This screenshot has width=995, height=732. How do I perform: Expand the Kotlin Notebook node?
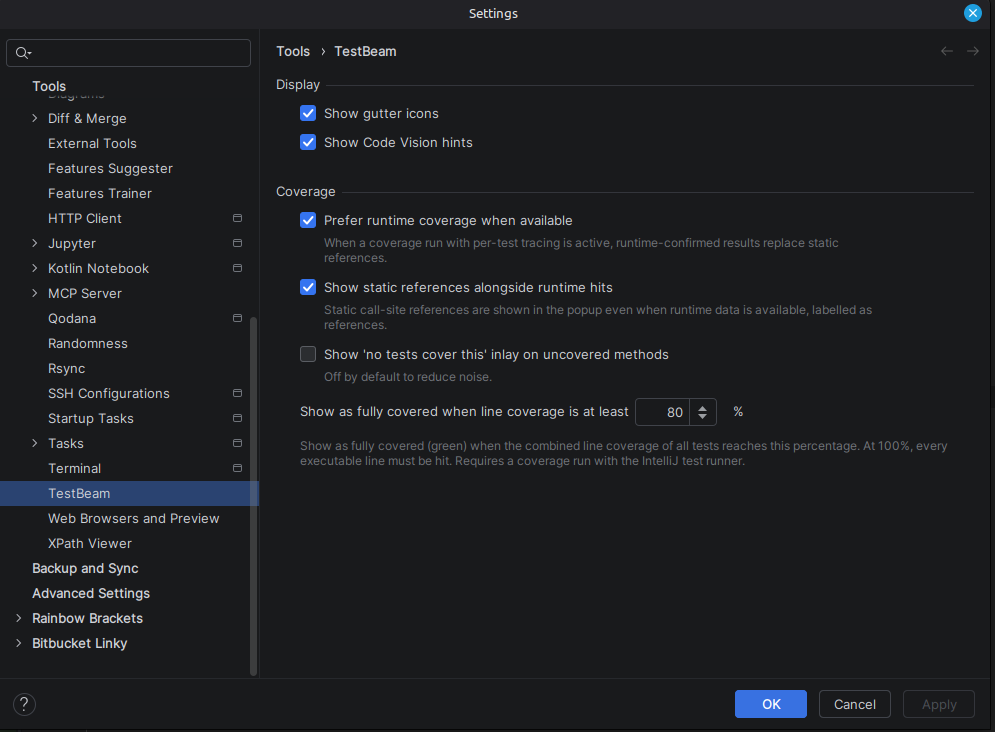point(35,268)
